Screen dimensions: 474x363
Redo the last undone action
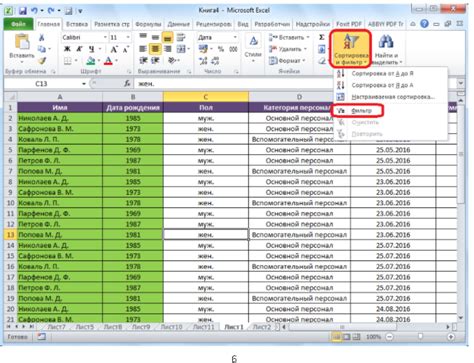coord(51,11)
